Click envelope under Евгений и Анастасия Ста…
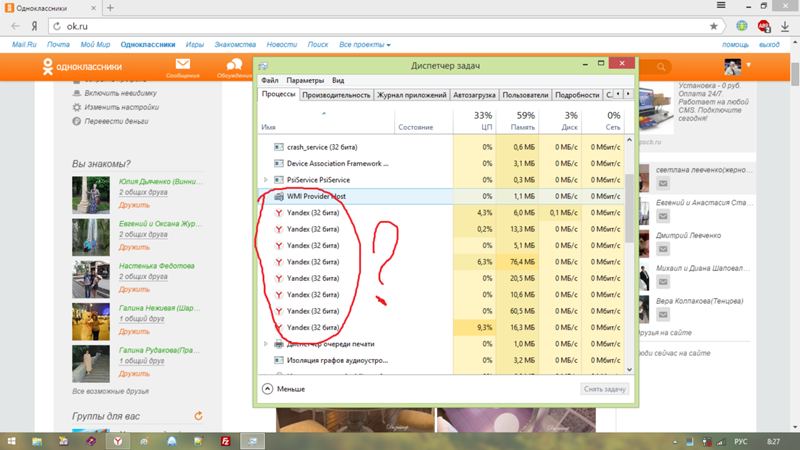Image resolution: width=800 pixels, height=450 pixels. pos(663,216)
